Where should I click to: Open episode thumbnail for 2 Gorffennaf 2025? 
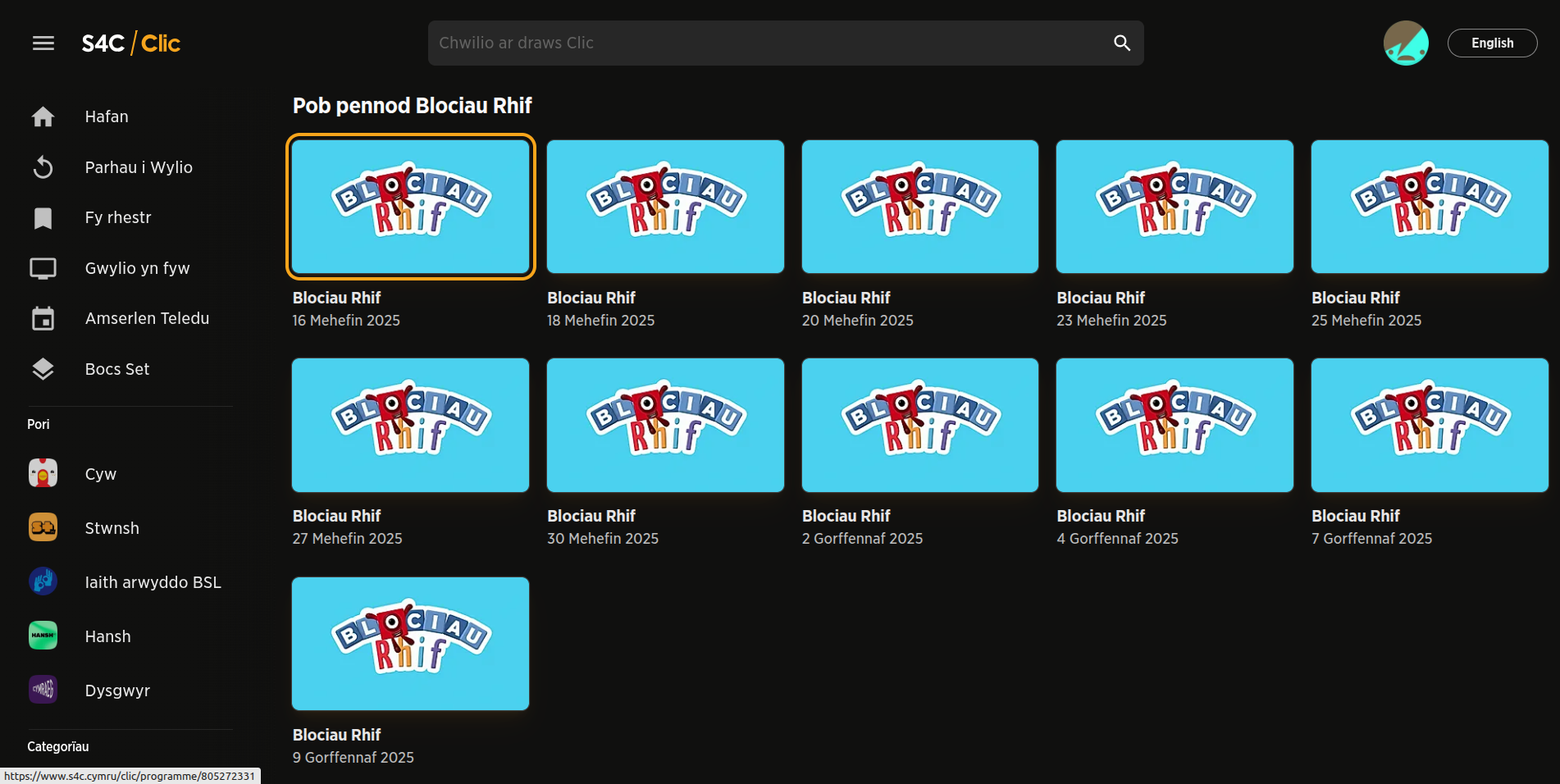(920, 425)
